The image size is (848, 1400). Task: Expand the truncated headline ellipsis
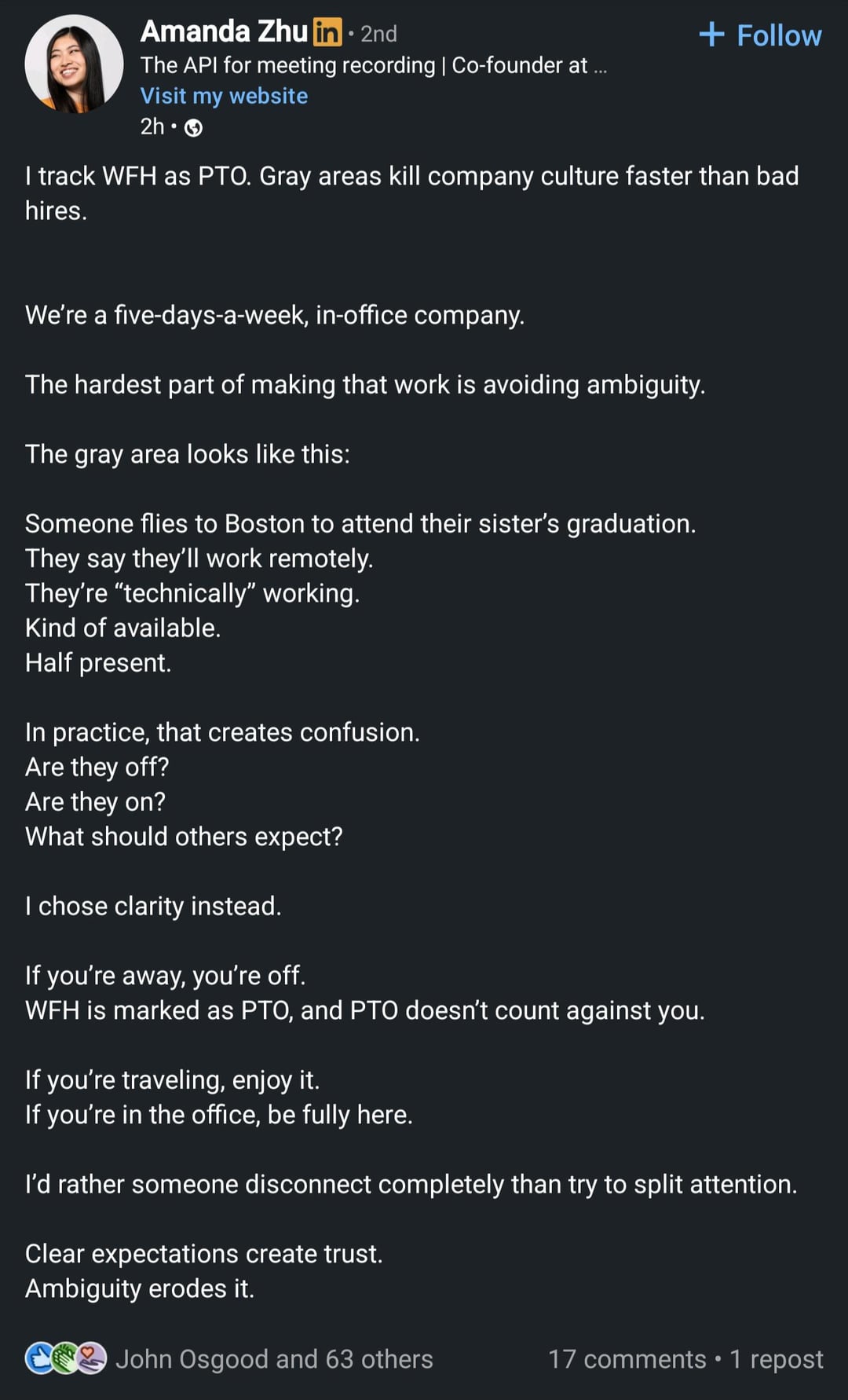(601, 66)
